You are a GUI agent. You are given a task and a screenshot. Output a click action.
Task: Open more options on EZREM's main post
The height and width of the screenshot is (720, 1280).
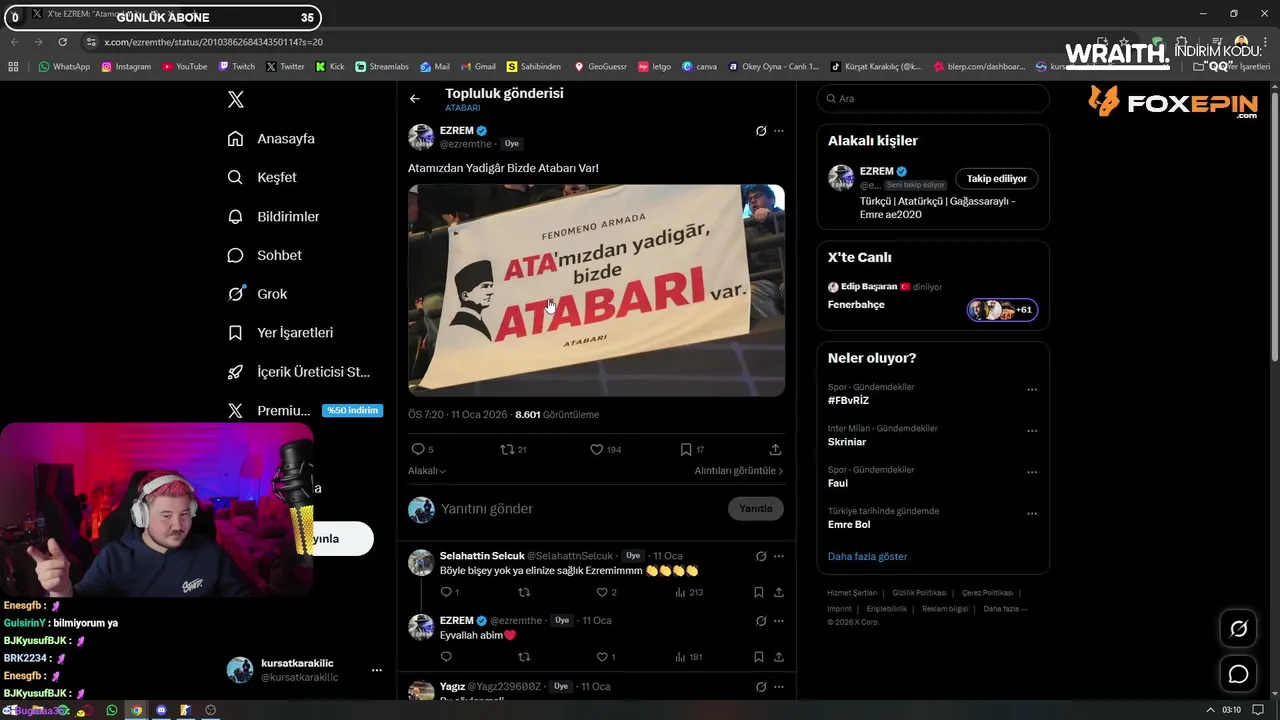779,131
